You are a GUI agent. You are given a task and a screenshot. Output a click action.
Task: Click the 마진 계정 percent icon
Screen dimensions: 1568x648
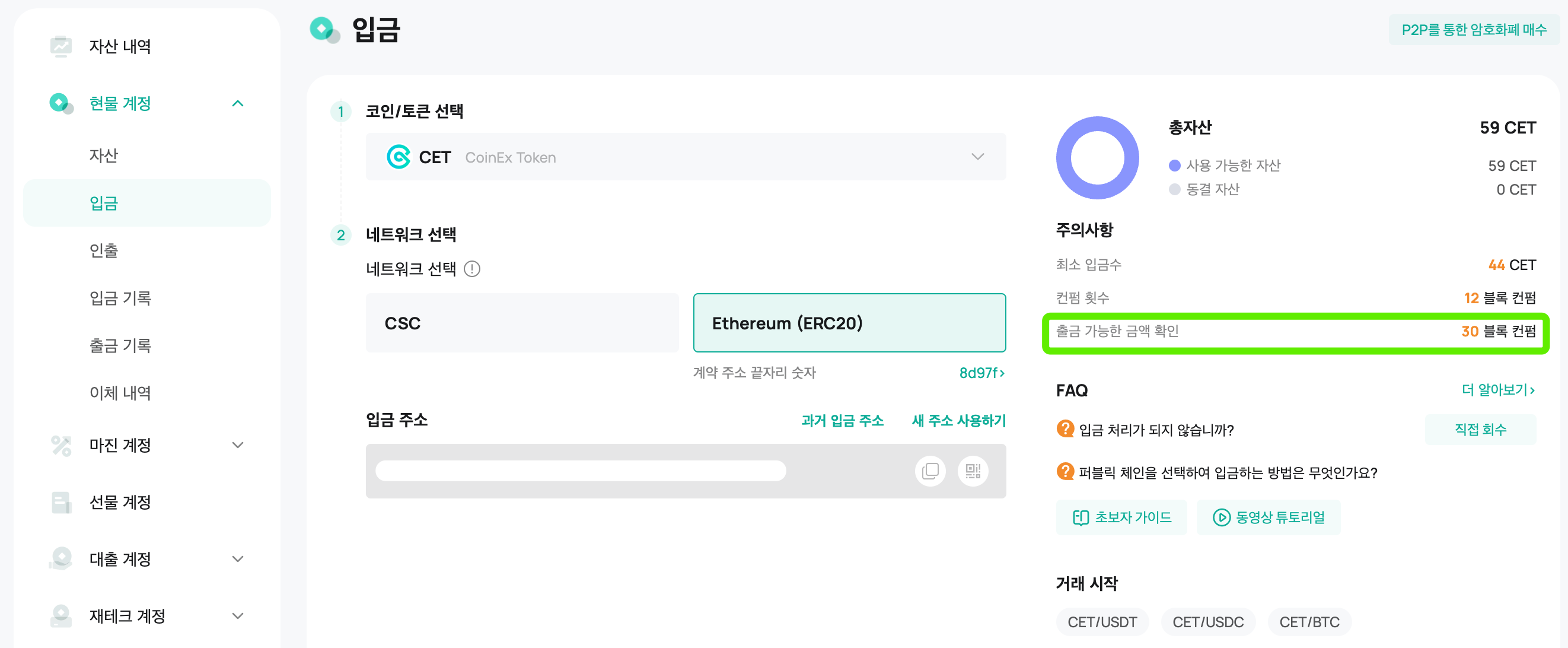pos(61,445)
